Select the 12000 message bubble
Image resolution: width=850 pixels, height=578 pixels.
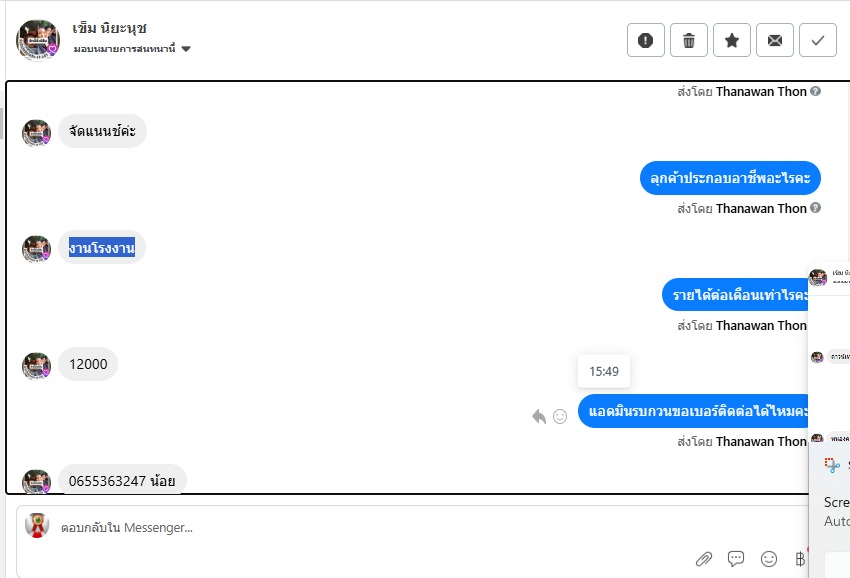pyautogui.click(x=88, y=364)
